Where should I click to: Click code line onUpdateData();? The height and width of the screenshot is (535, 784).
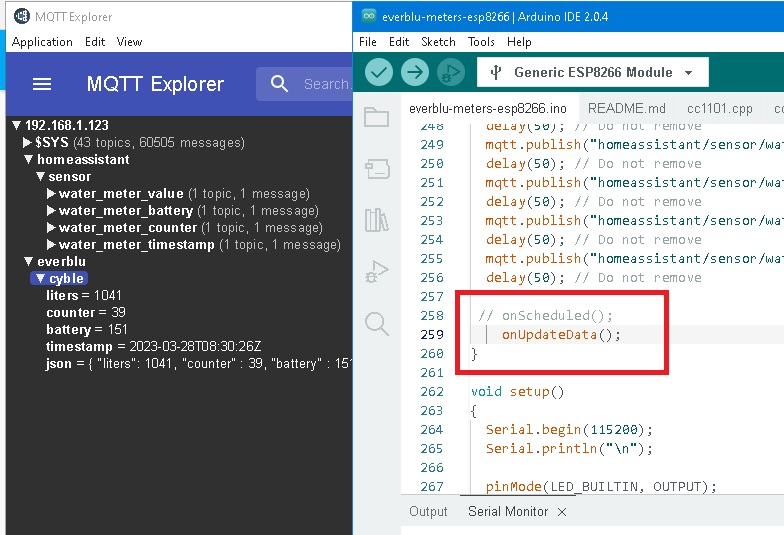(561, 334)
